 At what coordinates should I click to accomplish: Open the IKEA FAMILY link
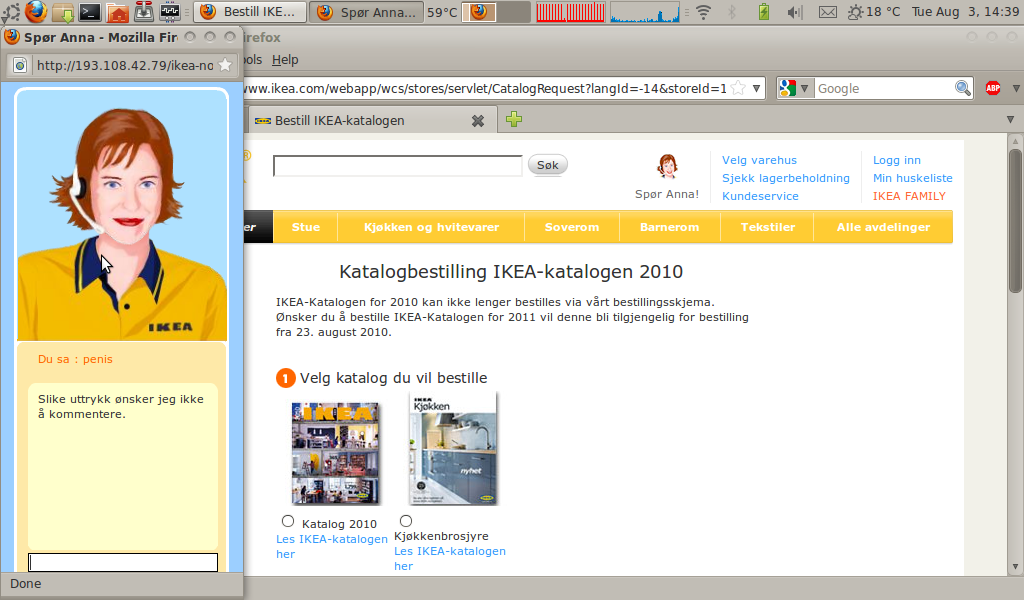909,196
